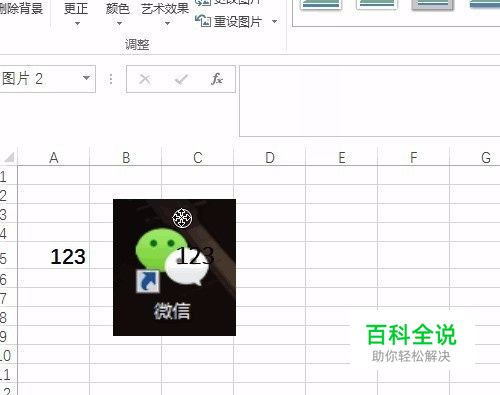
Task: Click cell A5 containing 123
Action: point(54,255)
